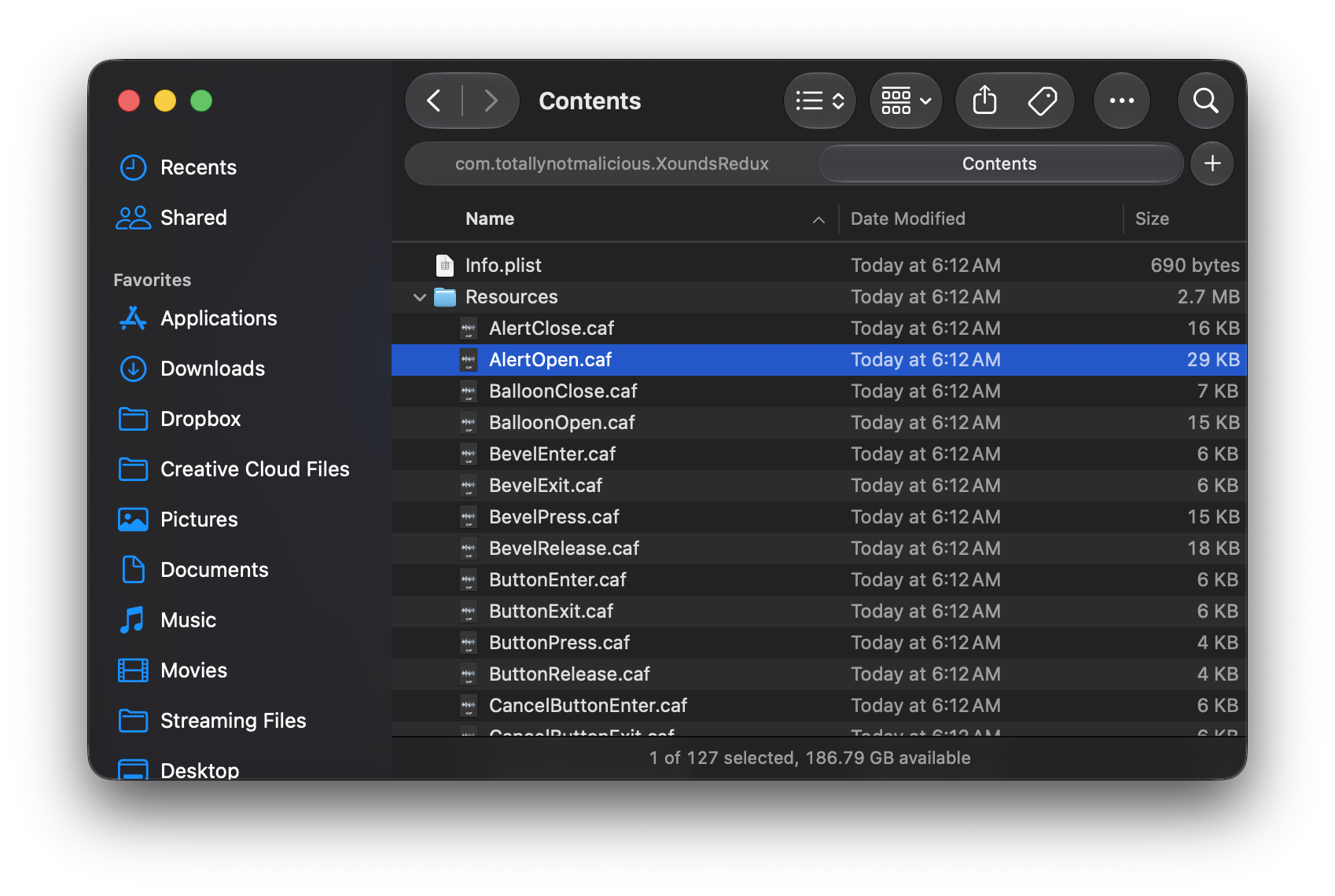Viewport: 1335px width, 896px height.
Task: Click the status bar selection summary
Action: click(810, 758)
